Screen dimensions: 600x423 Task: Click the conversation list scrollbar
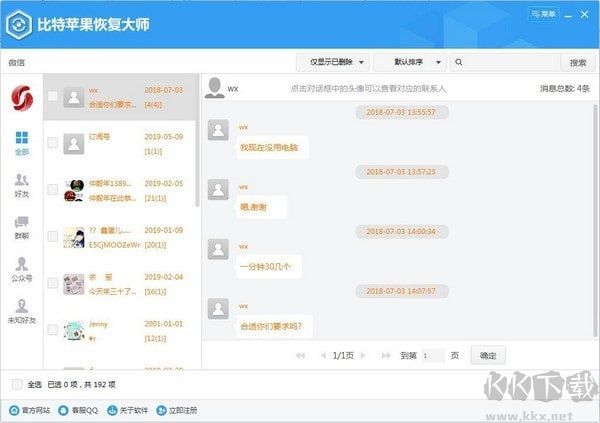[197, 140]
